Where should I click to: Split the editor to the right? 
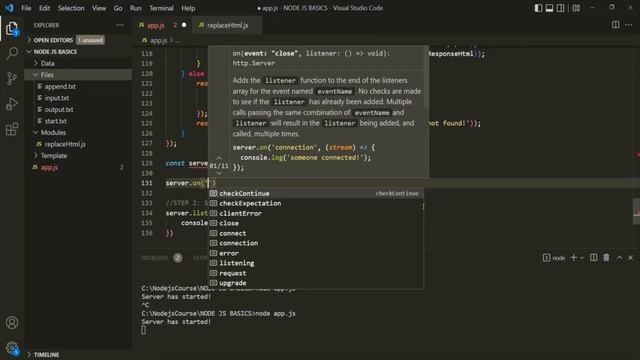coord(616,25)
